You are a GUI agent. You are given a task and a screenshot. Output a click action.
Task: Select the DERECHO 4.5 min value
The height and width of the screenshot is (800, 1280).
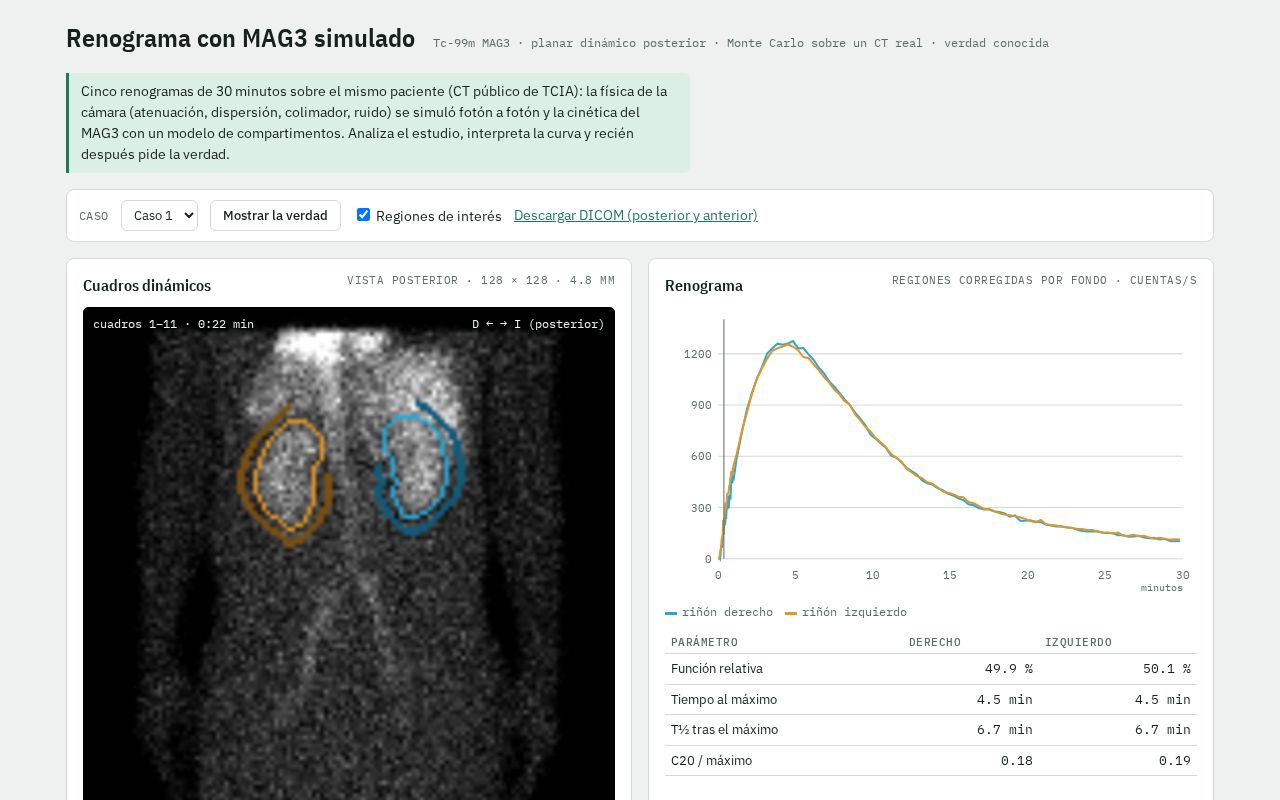[1005, 700]
